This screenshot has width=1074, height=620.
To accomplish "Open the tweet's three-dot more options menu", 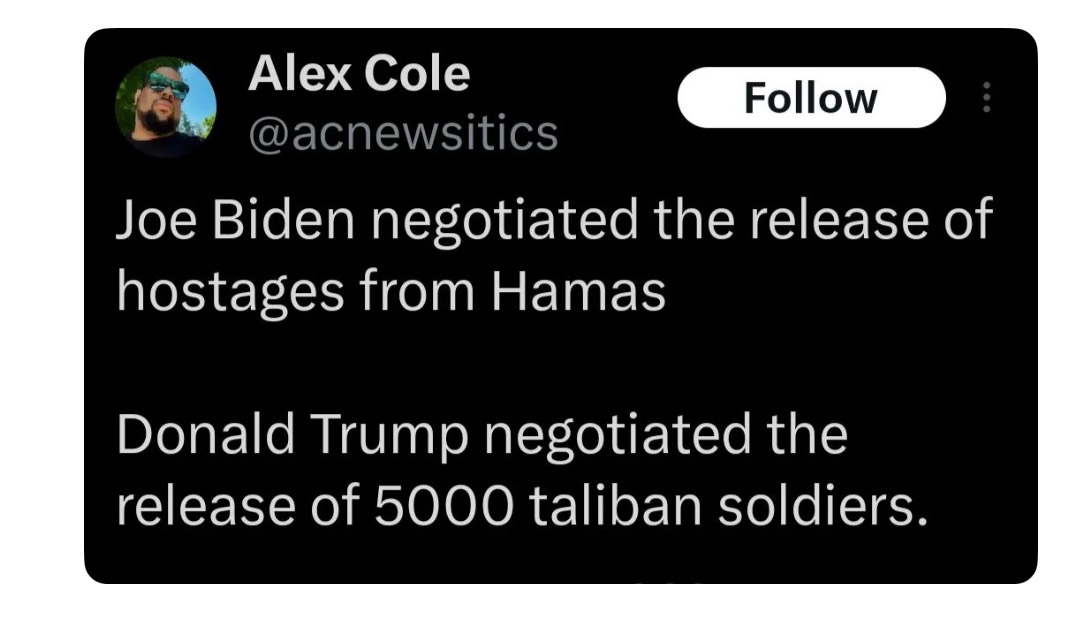I will click(986, 97).
